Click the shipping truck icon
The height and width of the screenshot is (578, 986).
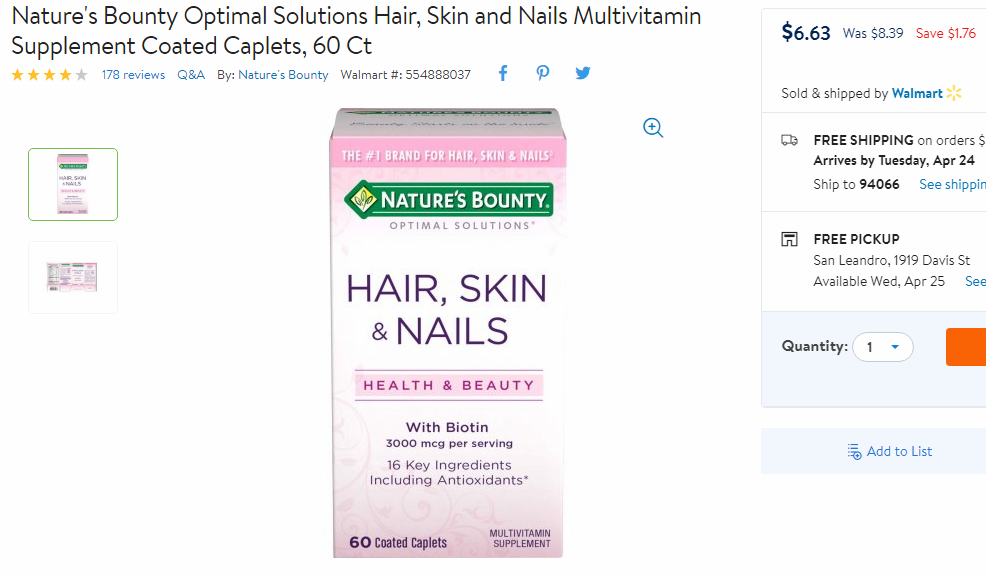(789, 140)
